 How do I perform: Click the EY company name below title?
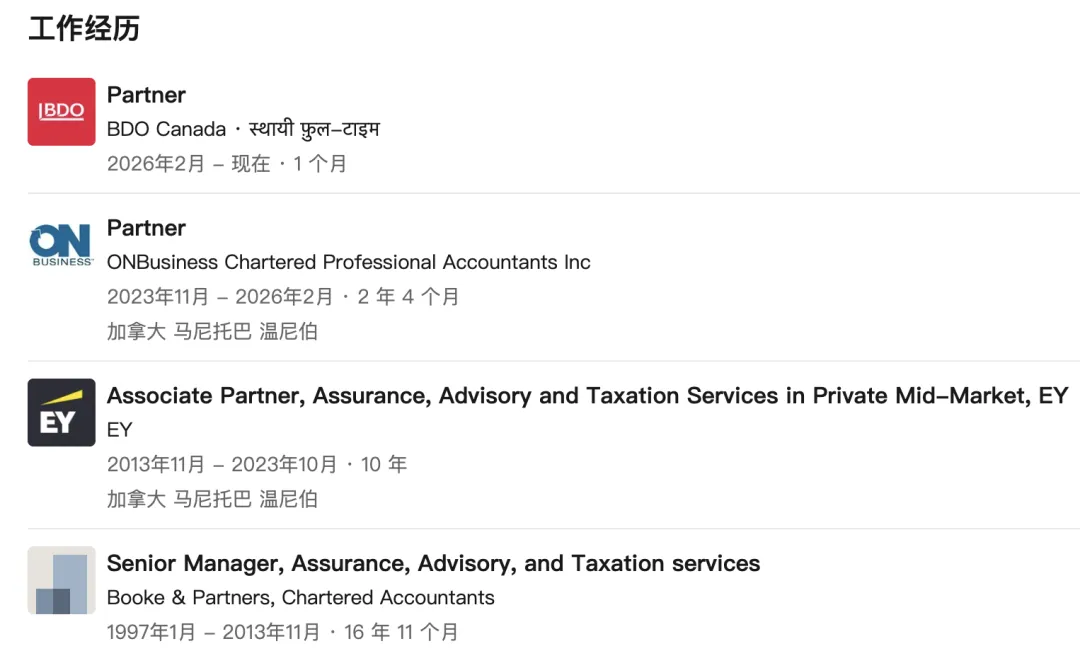(119, 430)
